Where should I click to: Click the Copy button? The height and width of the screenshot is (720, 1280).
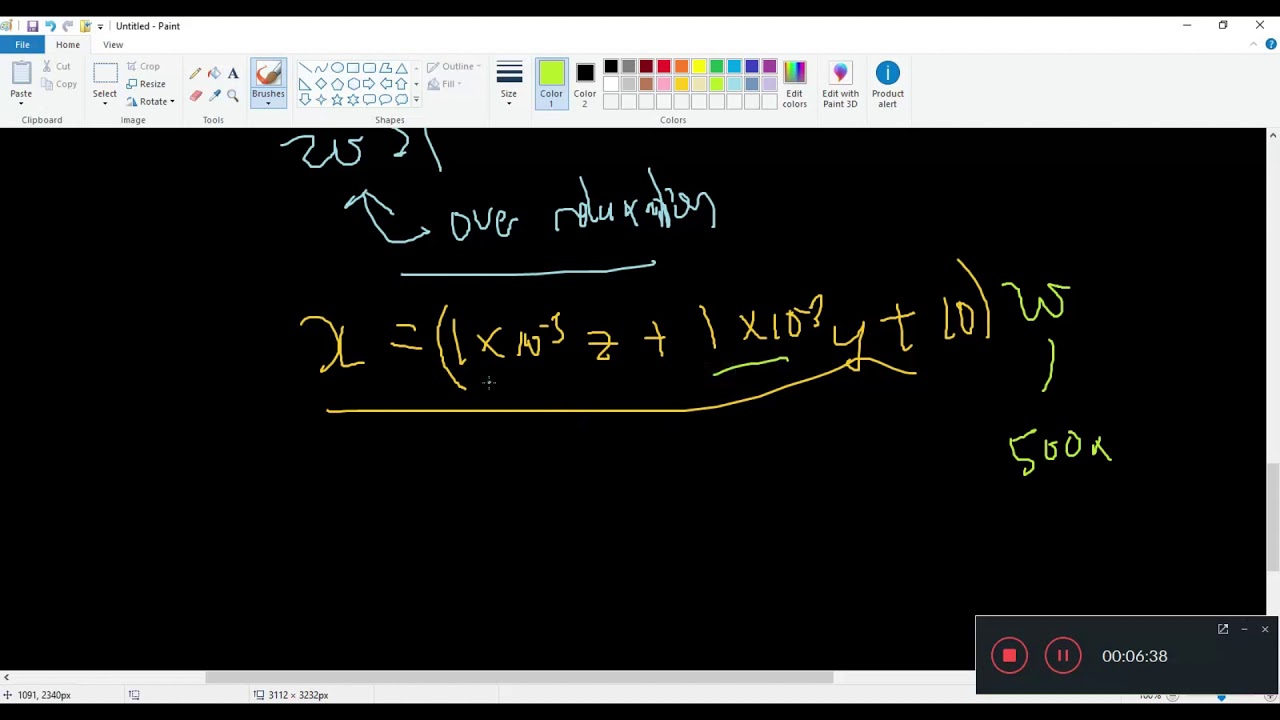(59, 85)
